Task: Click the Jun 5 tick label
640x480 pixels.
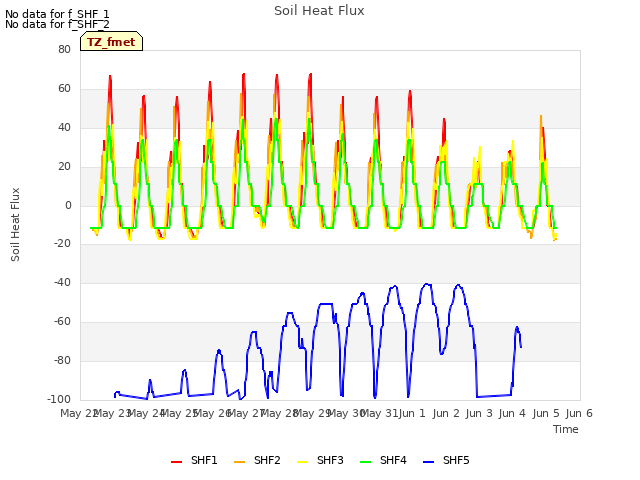Action: click(546, 413)
